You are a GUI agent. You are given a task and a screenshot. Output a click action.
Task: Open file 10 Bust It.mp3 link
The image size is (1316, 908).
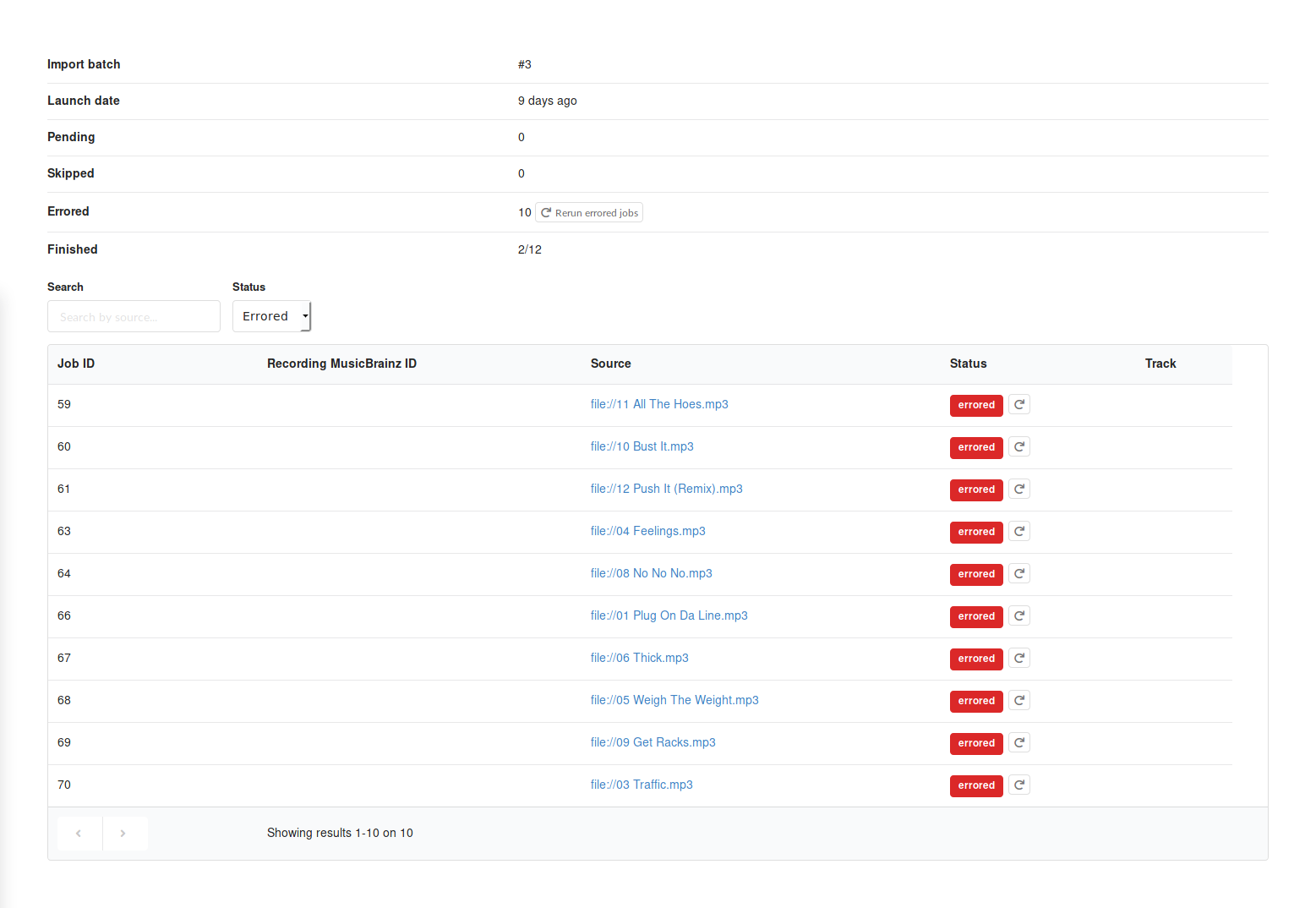[x=642, y=446]
